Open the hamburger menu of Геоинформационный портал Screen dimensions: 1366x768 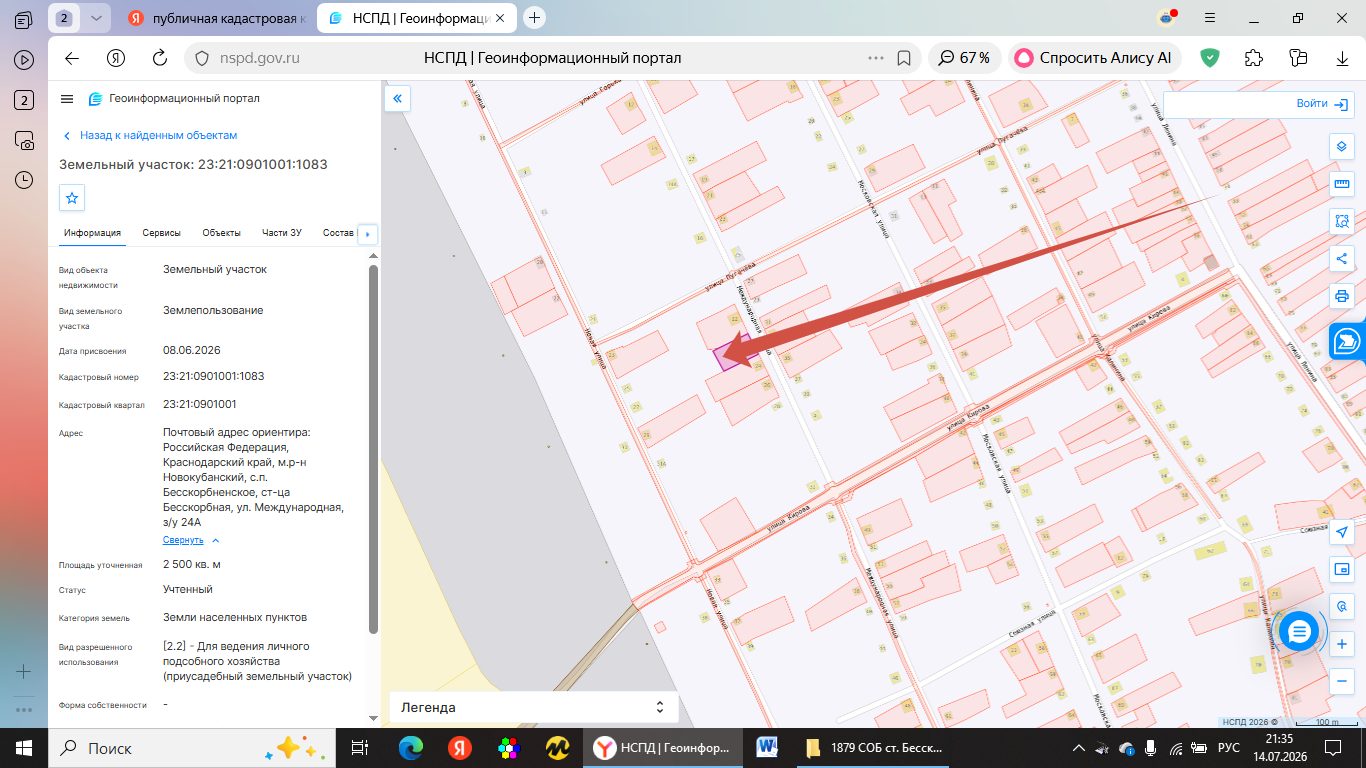[x=67, y=99]
